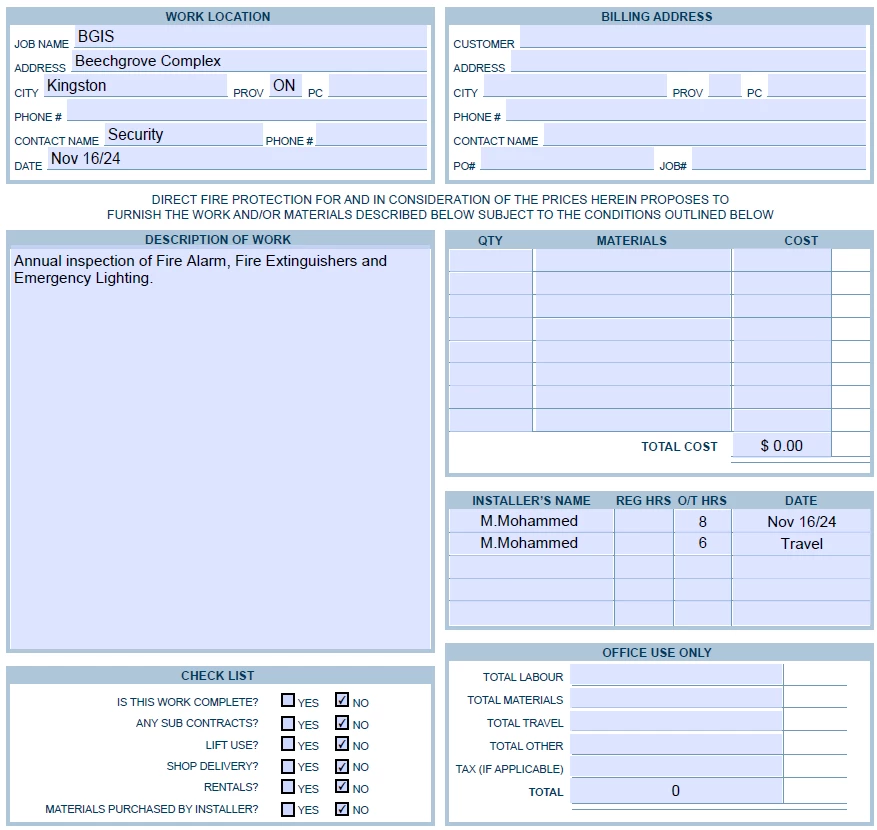Click the PO# field
877x830 pixels.
click(x=567, y=158)
